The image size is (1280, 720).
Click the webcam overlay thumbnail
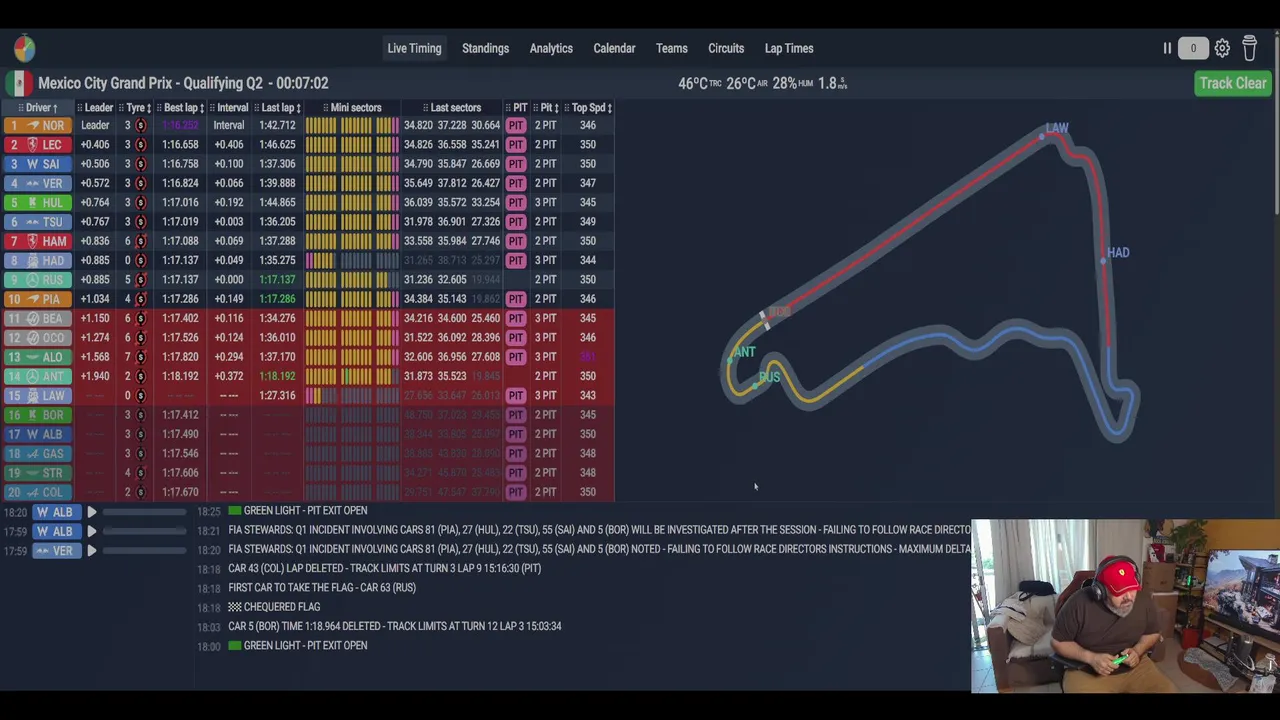[1125, 606]
